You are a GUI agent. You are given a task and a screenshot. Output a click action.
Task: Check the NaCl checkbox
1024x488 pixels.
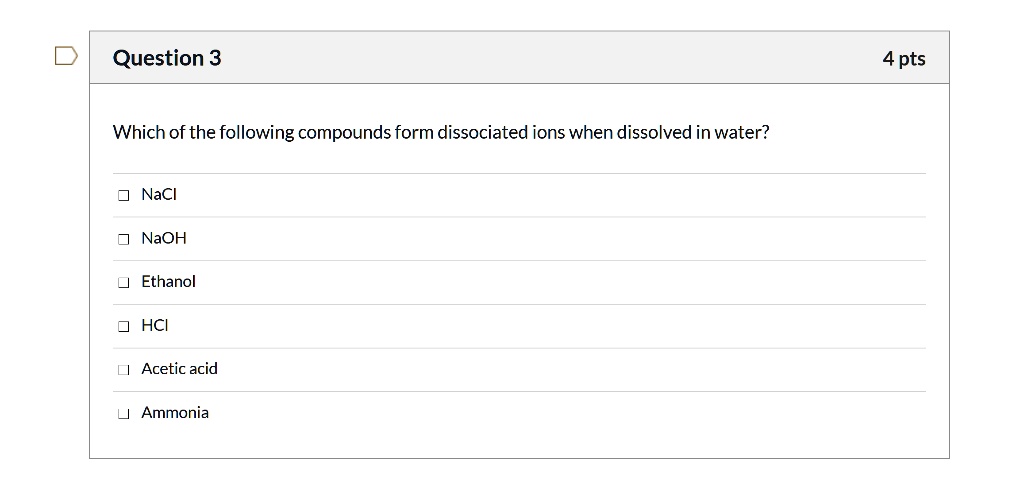[123, 195]
